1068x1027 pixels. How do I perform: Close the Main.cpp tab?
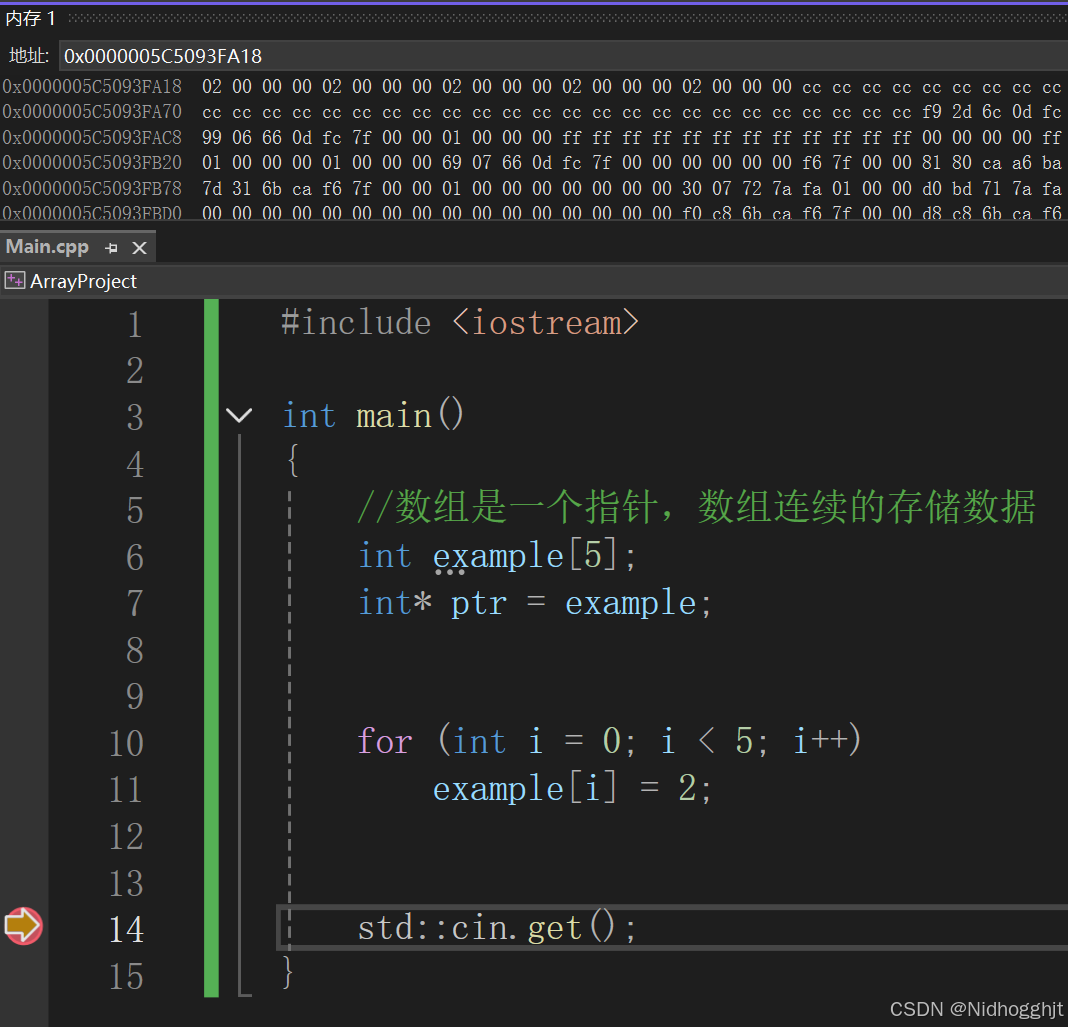click(x=140, y=248)
